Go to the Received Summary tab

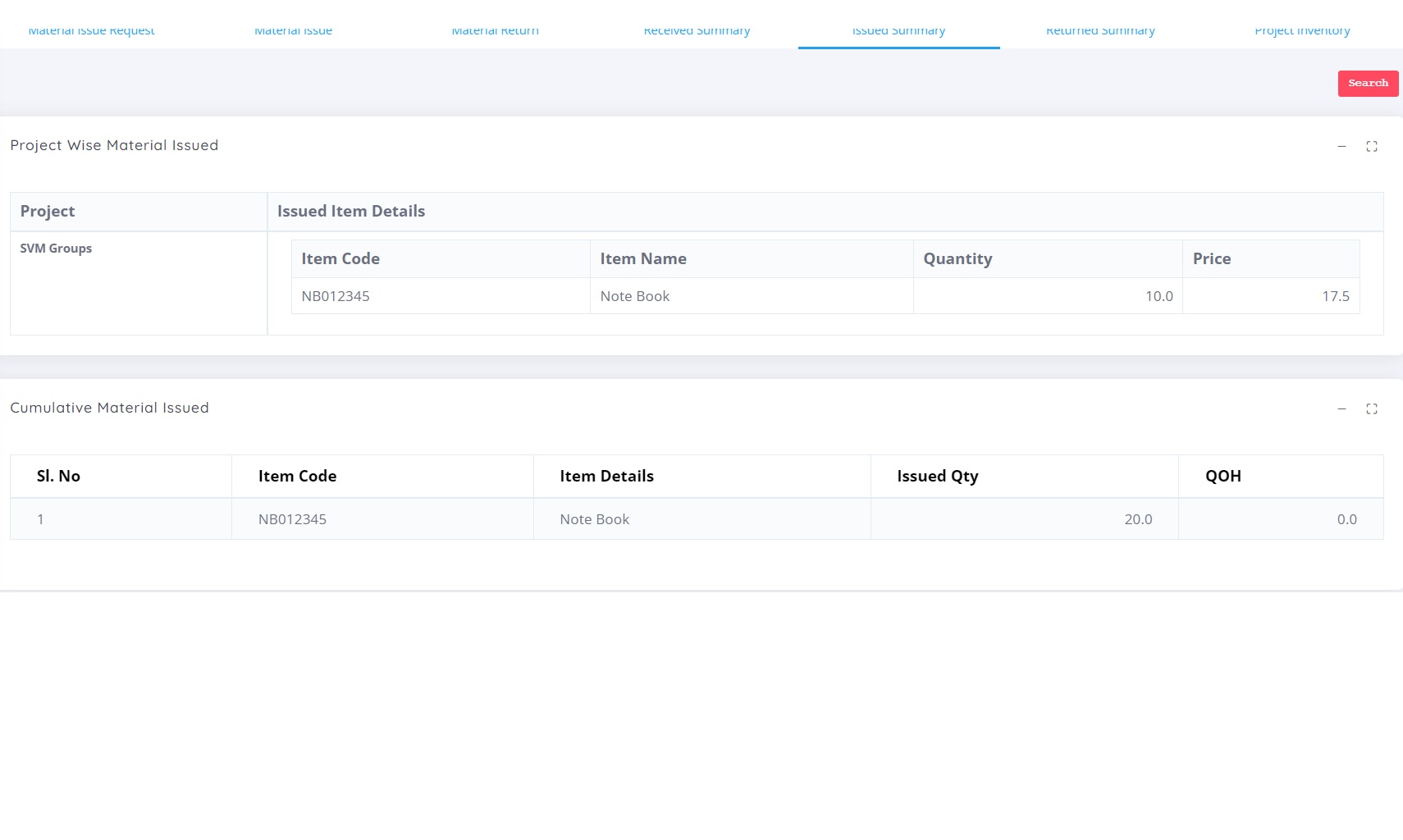[x=697, y=31]
